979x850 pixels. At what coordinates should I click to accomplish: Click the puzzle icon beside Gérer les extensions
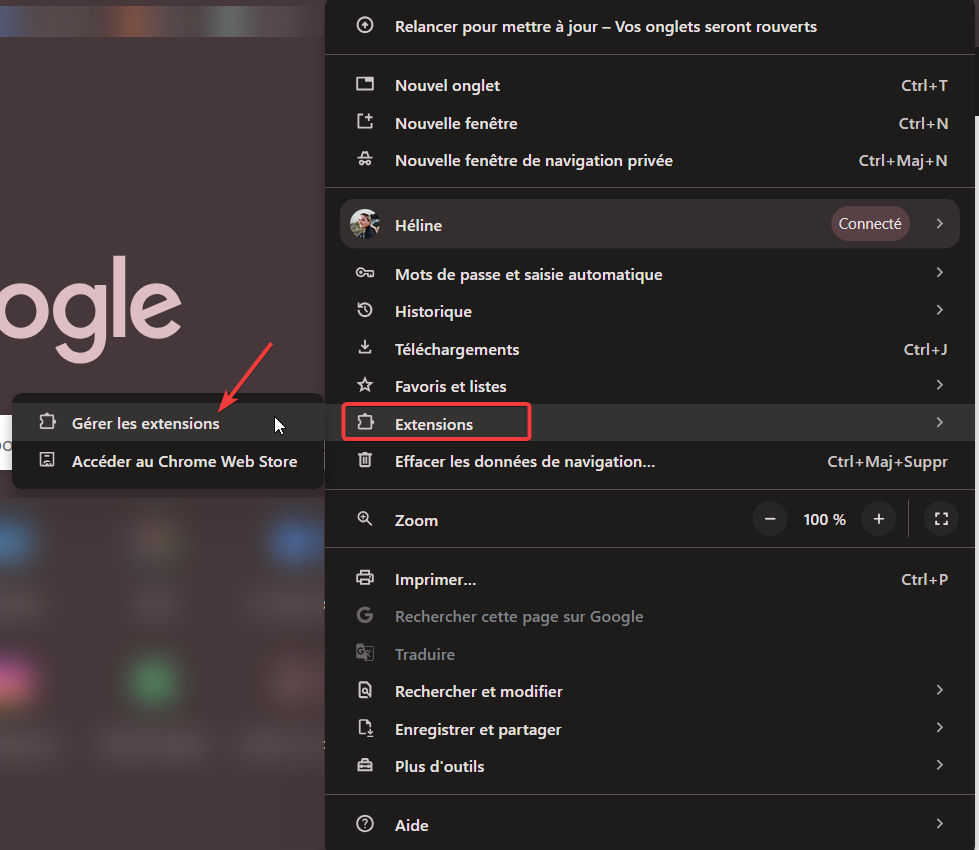47,422
